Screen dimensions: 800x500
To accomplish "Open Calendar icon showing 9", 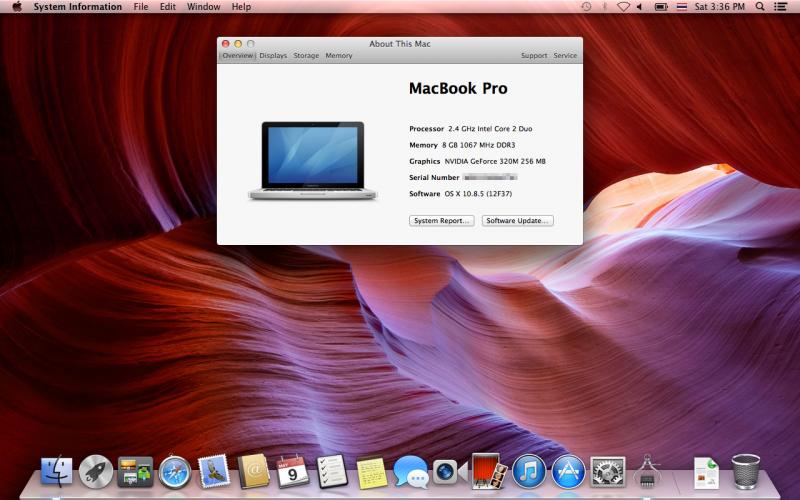I will coord(292,472).
